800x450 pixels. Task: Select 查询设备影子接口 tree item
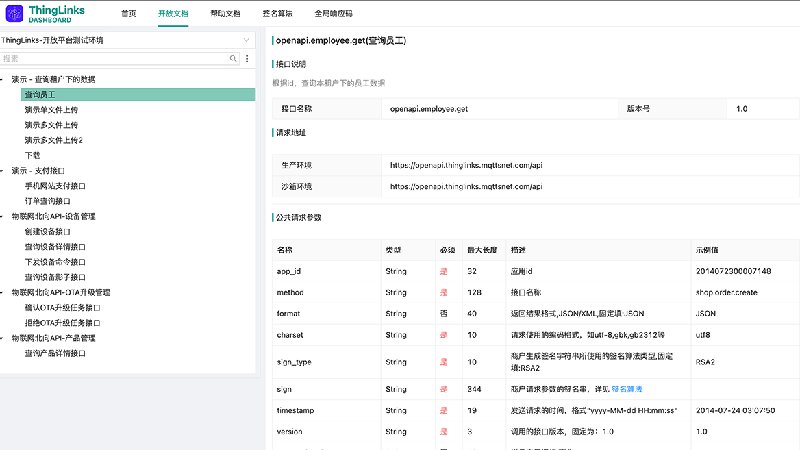point(55,277)
